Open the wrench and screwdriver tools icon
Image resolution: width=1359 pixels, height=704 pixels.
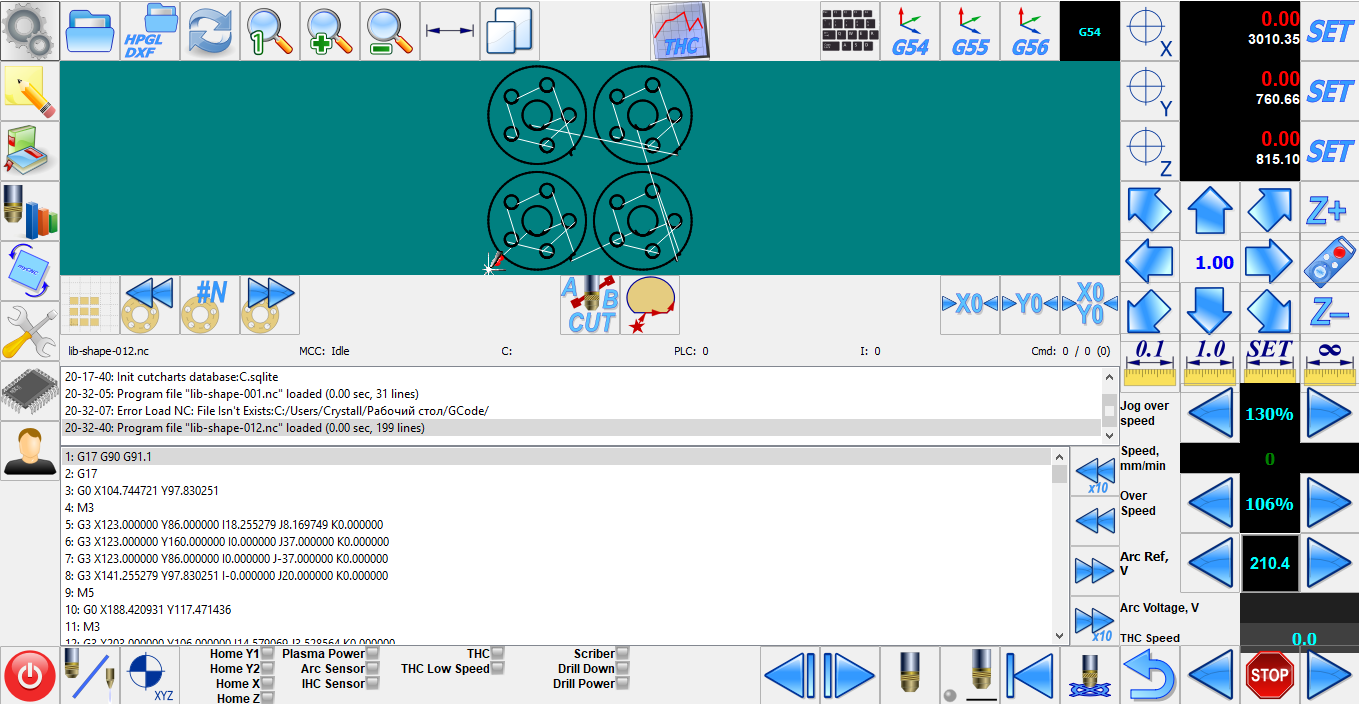pyautogui.click(x=30, y=331)
